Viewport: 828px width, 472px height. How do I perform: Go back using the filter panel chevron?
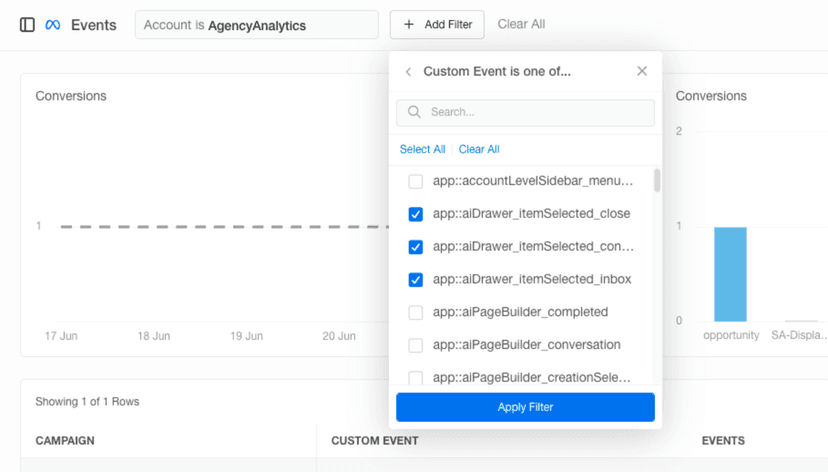pyautogui.click(x=408, y=72)
